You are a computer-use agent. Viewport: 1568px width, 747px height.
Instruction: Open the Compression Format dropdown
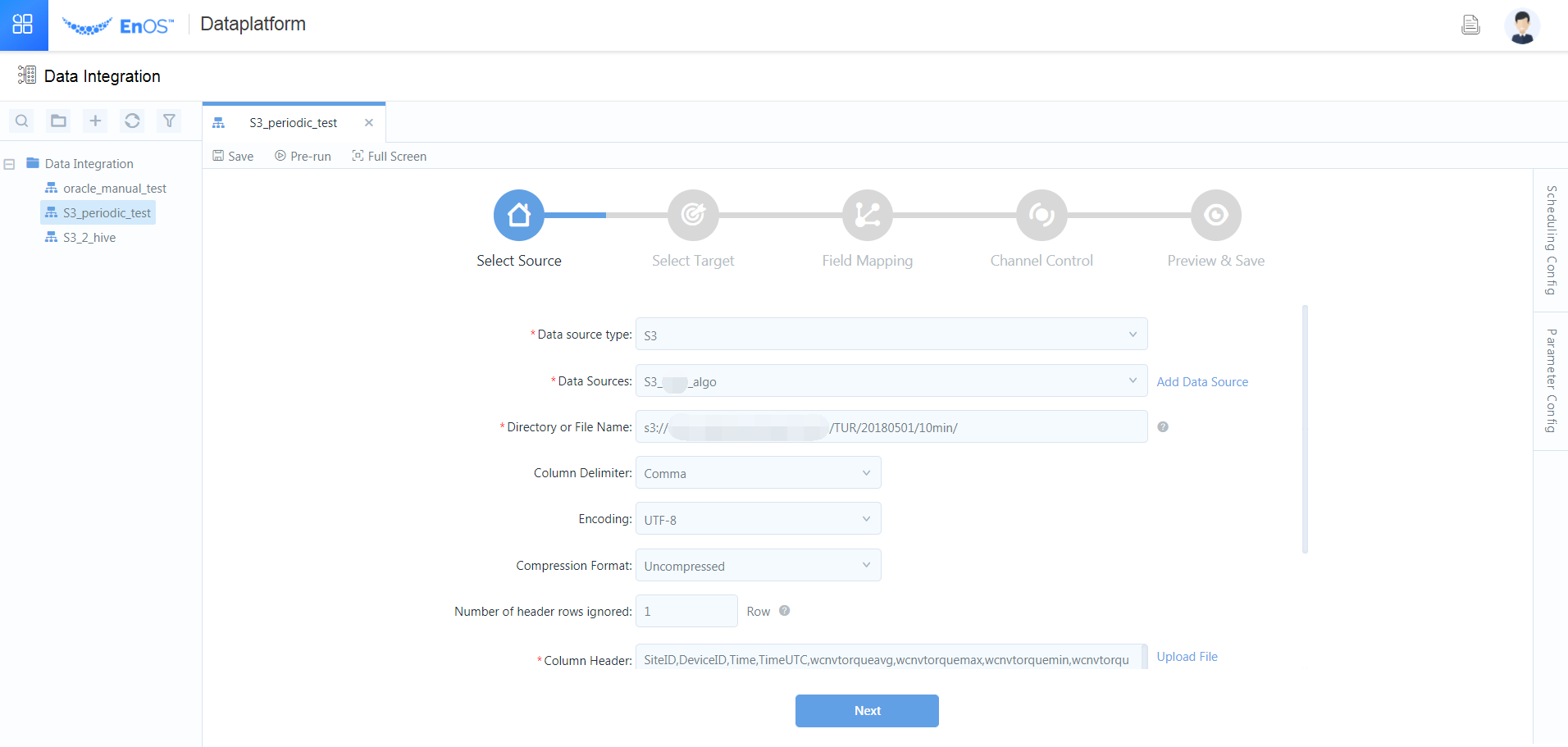point(758,566)
